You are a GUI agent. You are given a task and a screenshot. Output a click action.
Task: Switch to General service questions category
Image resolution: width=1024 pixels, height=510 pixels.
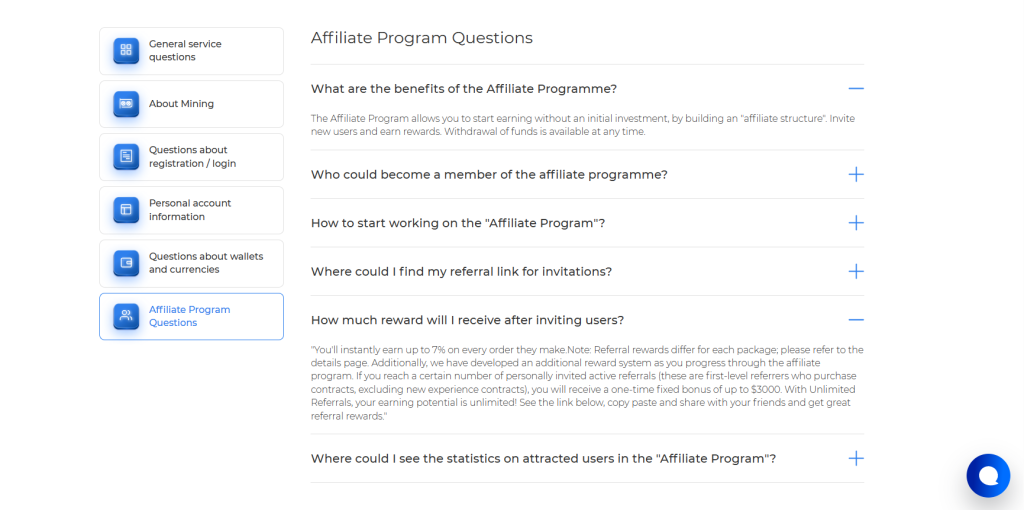click(185, 51)
